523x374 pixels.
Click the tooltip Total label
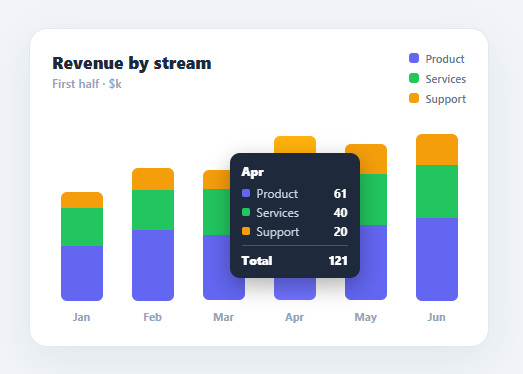[x=257, y=261]
